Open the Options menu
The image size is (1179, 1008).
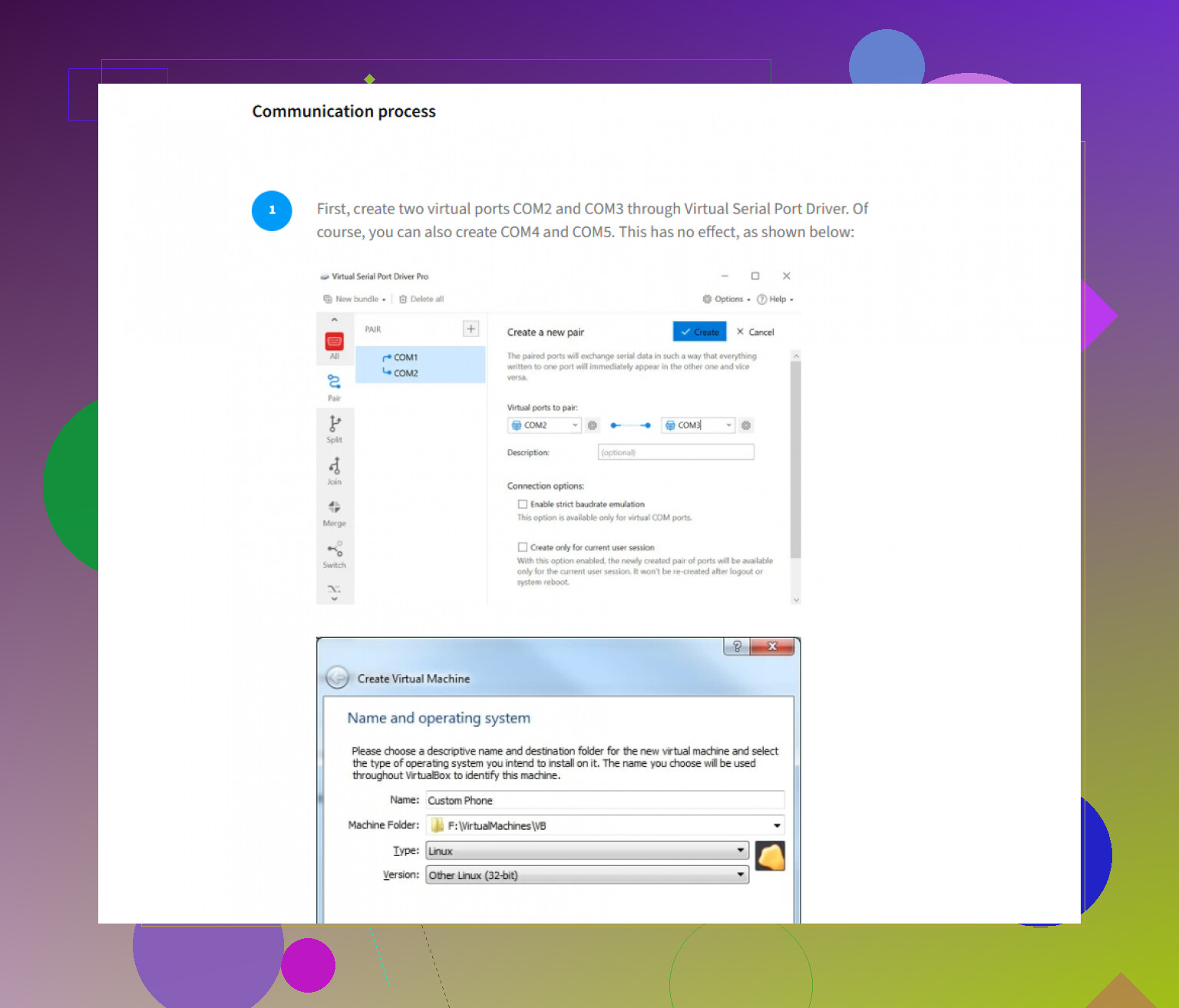click(x=726, y=299)
